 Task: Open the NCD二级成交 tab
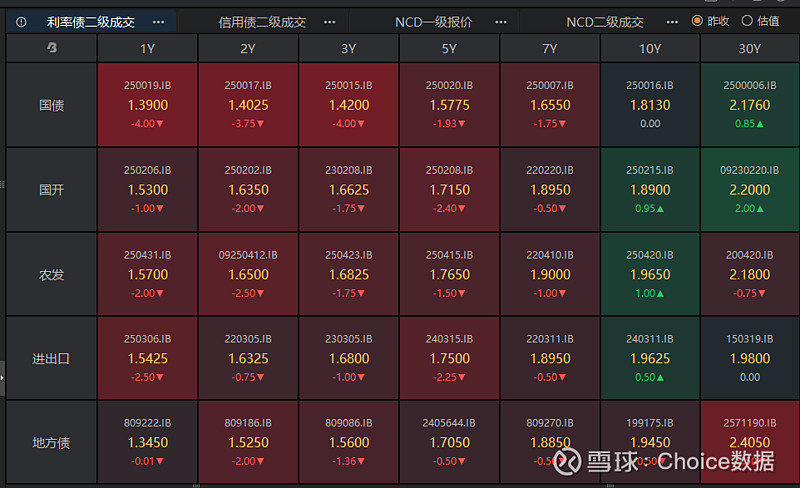(605, 21)
